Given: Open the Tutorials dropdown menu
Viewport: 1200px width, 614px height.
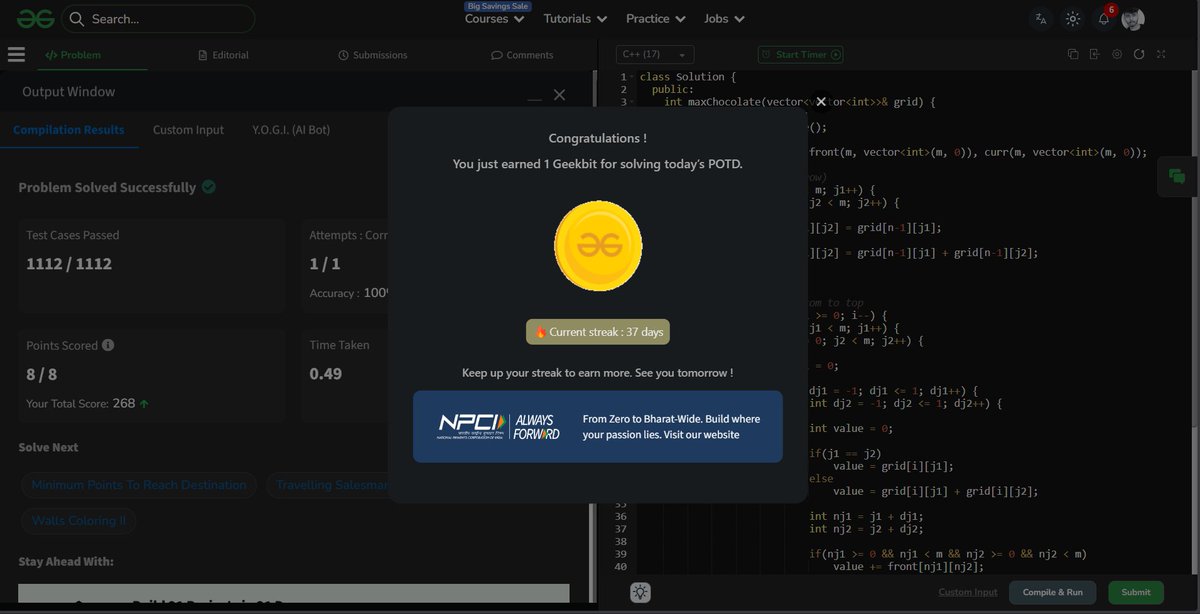Looking at the screenshot, I should (x=575, y=18).
